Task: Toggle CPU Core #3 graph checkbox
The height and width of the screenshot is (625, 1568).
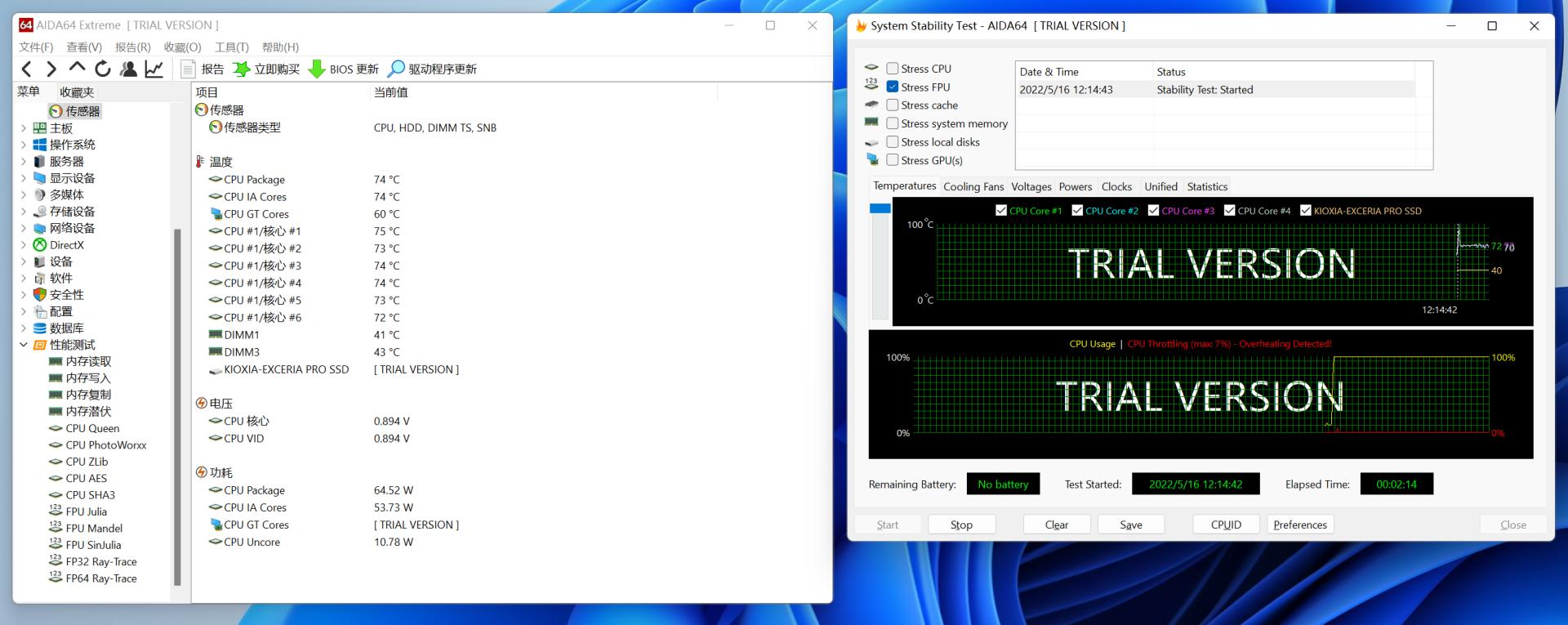Action: (1153, 211)
